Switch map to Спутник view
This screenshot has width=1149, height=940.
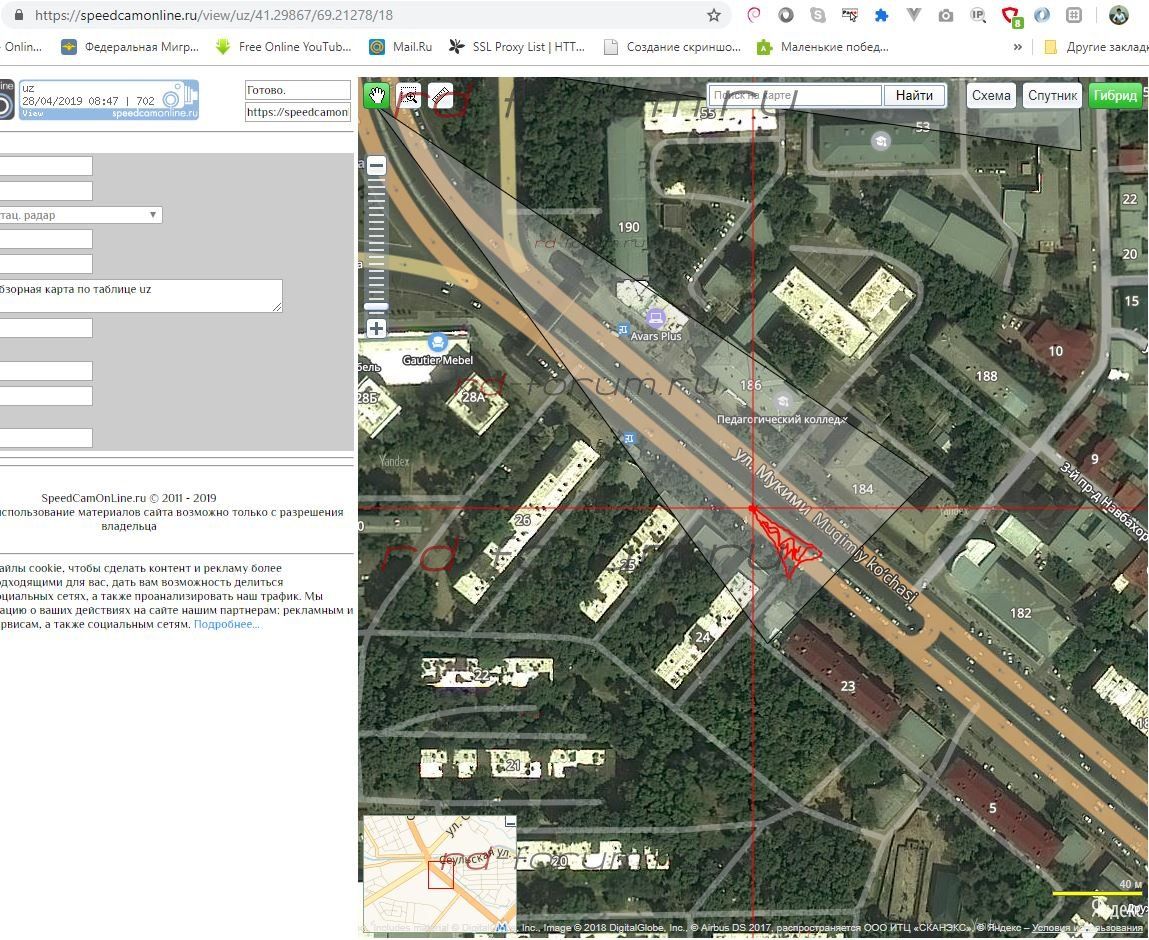tap(1052, 95)
